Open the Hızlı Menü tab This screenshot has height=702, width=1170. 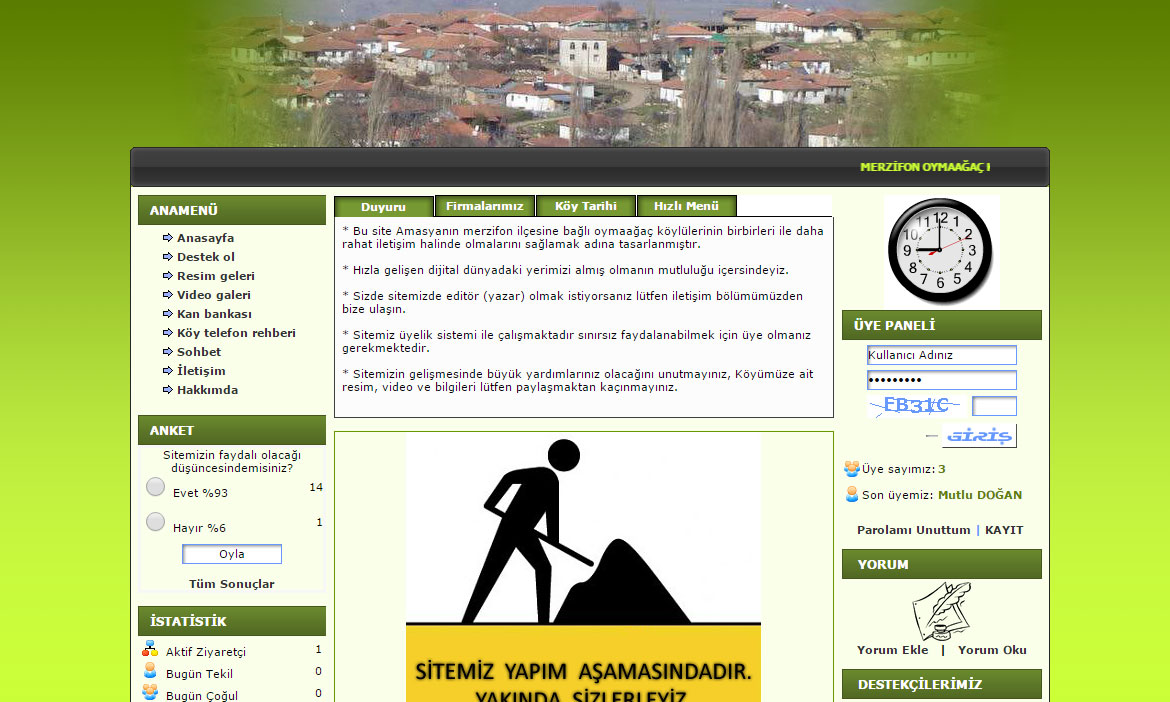686,206
